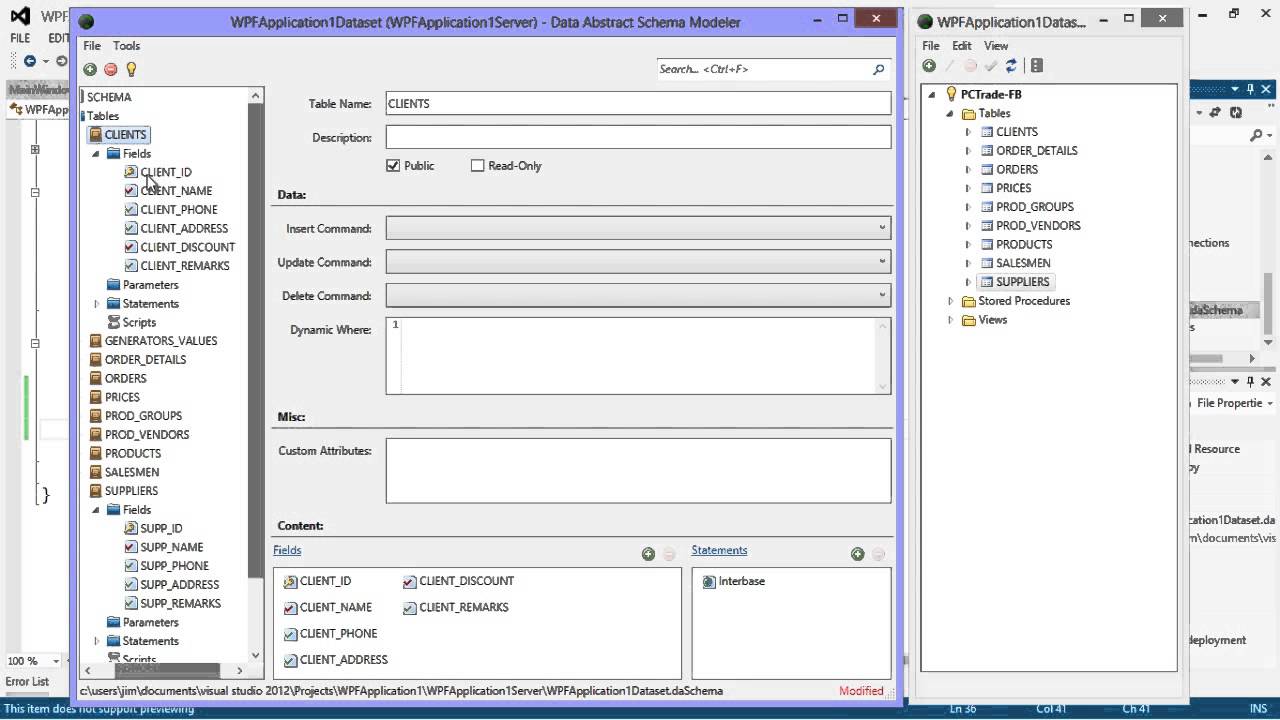Viewport: 1280px width, 720px height.
Task: Click CLIENT_REMARKS in Content fields list
Action: coord(464,607)
